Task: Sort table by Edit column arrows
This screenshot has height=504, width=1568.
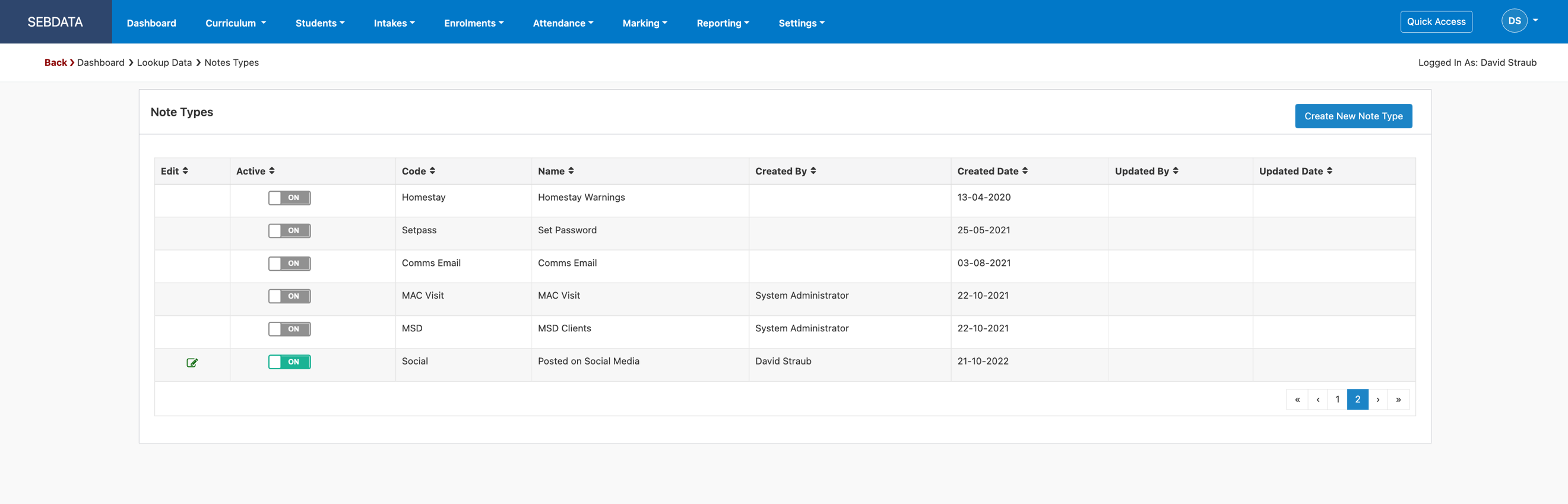Action: (185, 171)
